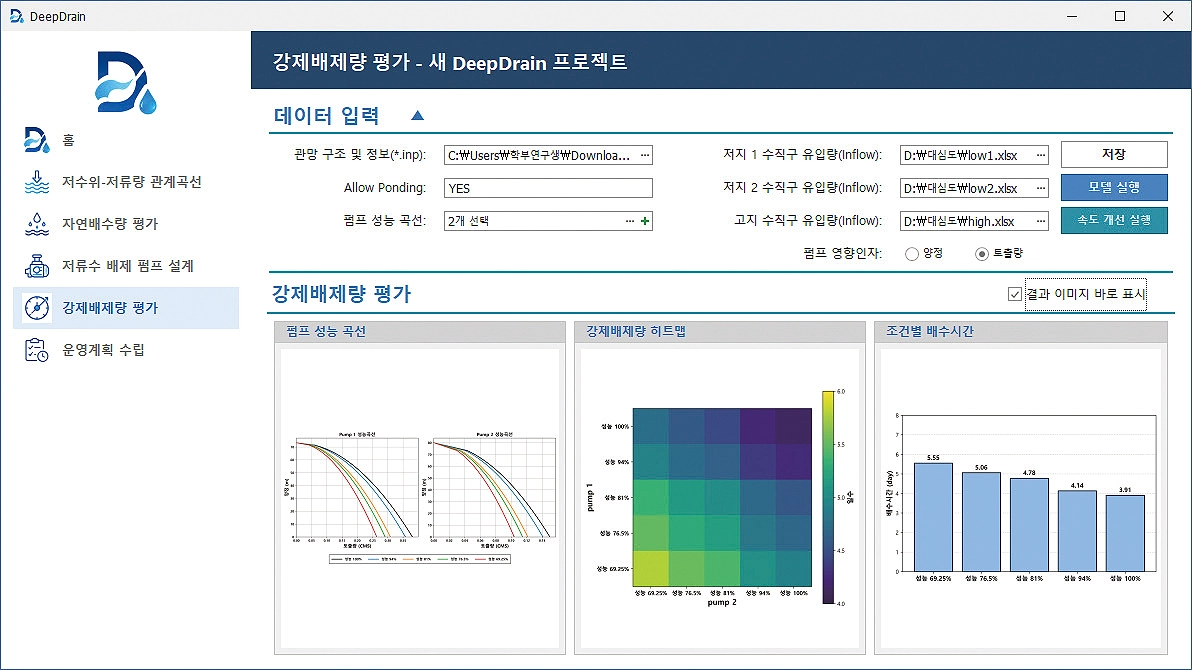Browse file for high.xlsx inflow

[x=1041, y=221]
